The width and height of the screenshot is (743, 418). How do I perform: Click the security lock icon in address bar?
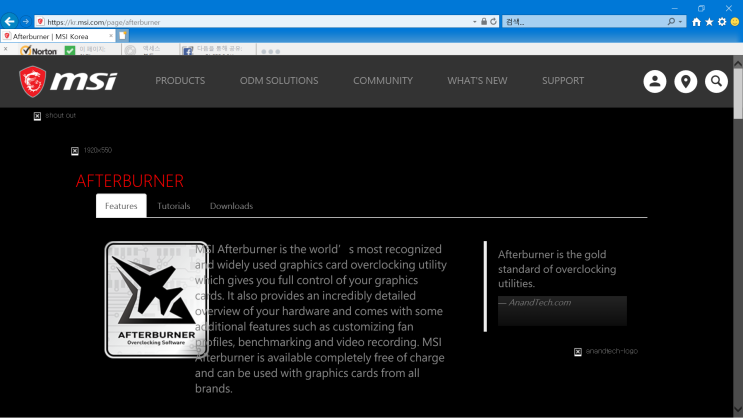point(484,22)
